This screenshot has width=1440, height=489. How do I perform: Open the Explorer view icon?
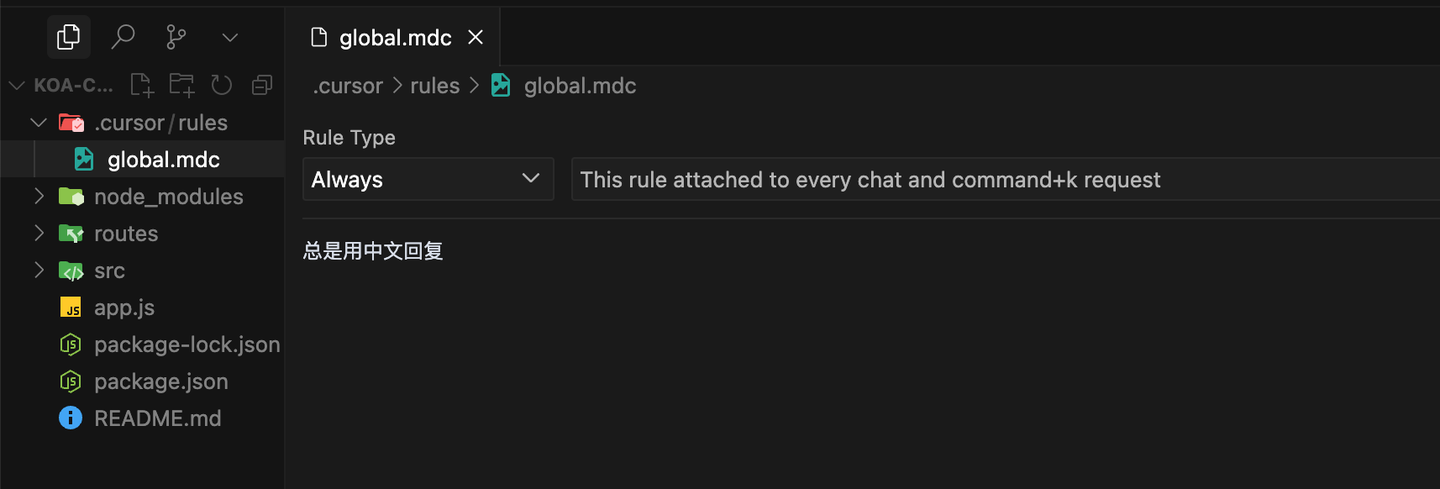click(x=69, y=38)
